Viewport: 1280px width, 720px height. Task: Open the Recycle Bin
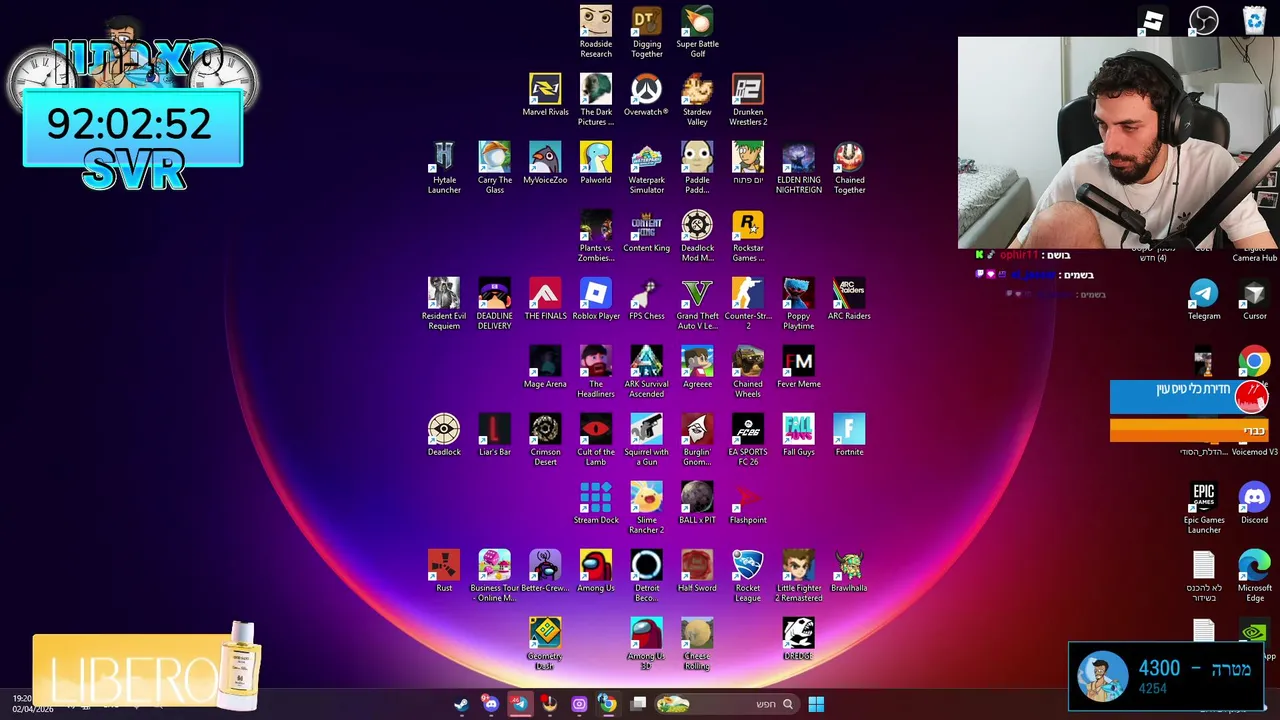click(x=1254, y=20)
